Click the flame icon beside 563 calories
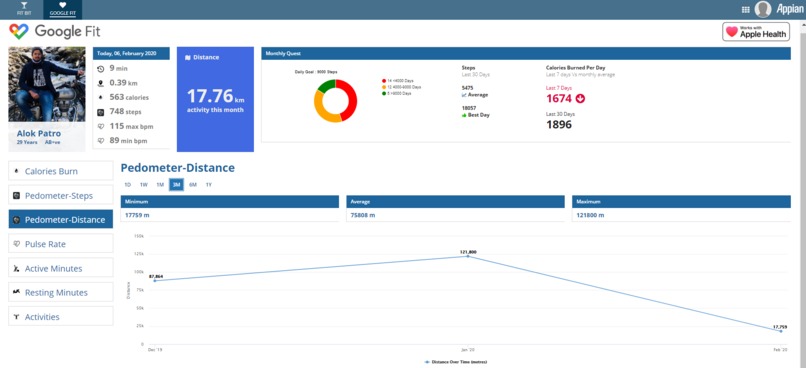This screenshot has height=368, width=806. pyautogui.click(x=101, y=97)
